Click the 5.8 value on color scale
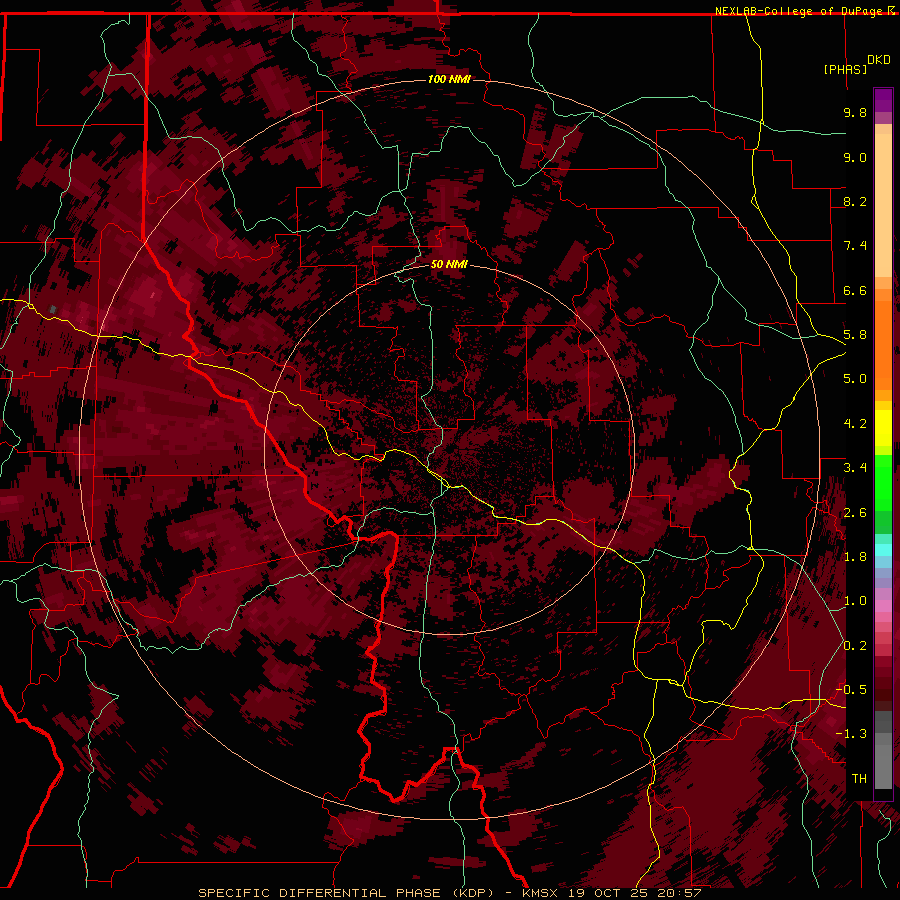This screenshot has height=900, width=900. click(855, 335)
